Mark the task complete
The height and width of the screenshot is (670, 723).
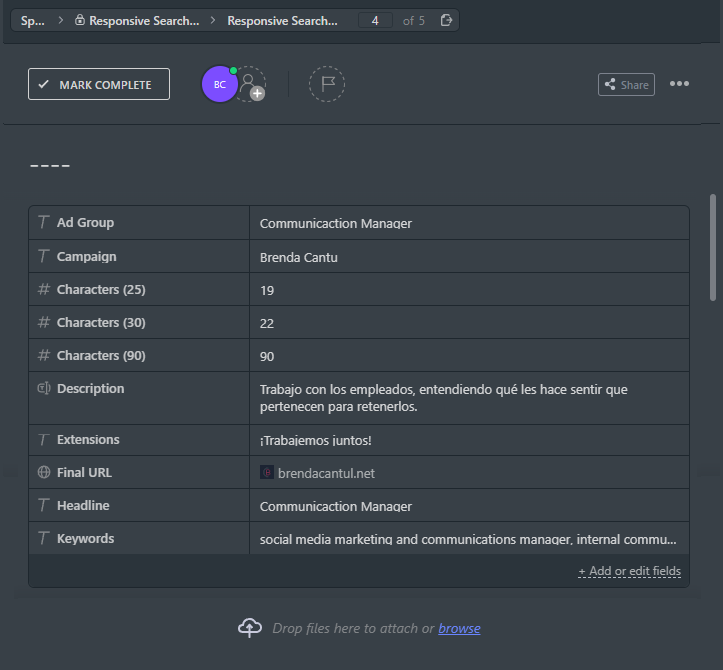[99, 84]
